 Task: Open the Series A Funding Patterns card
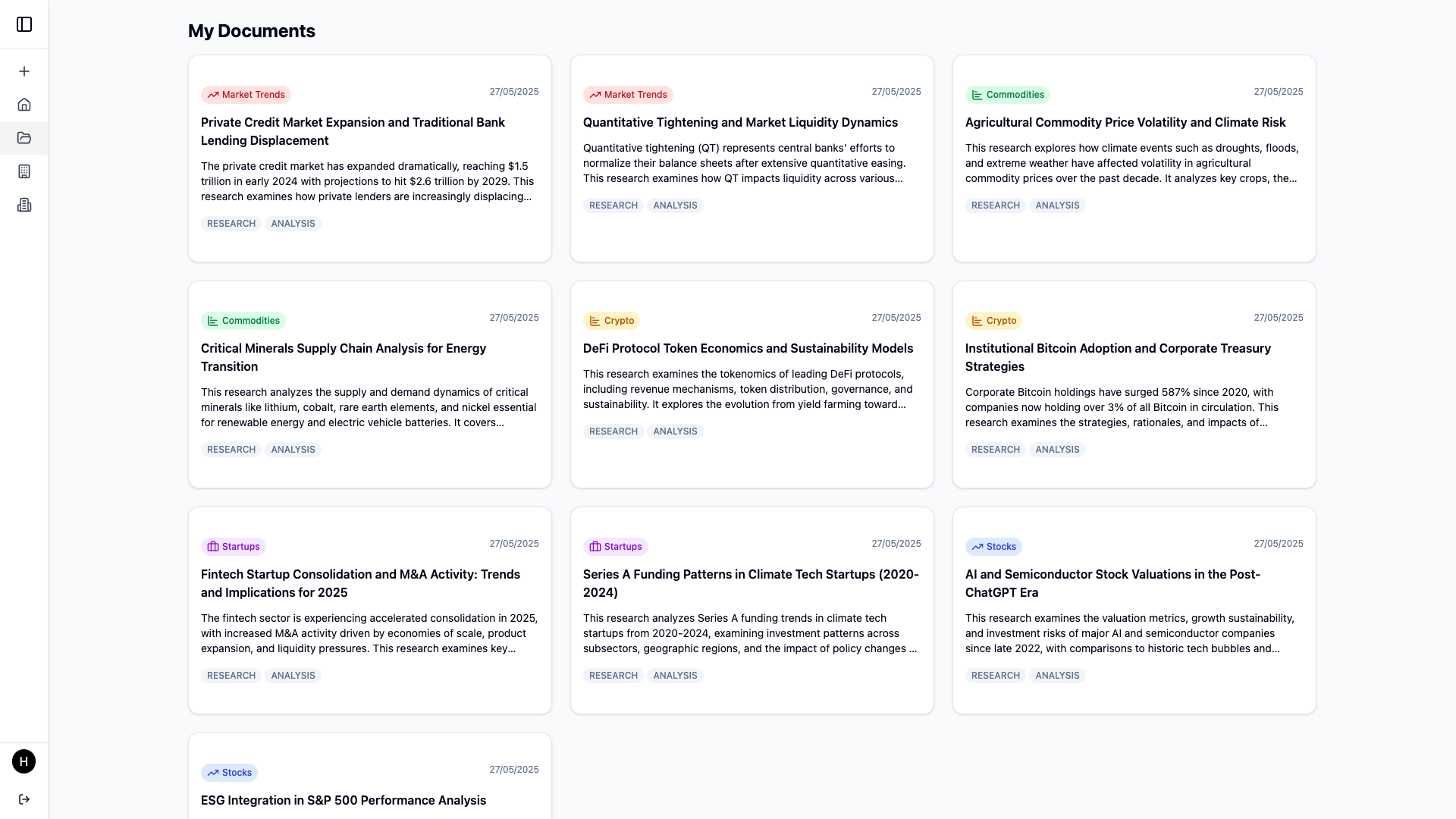coord(751,582)
